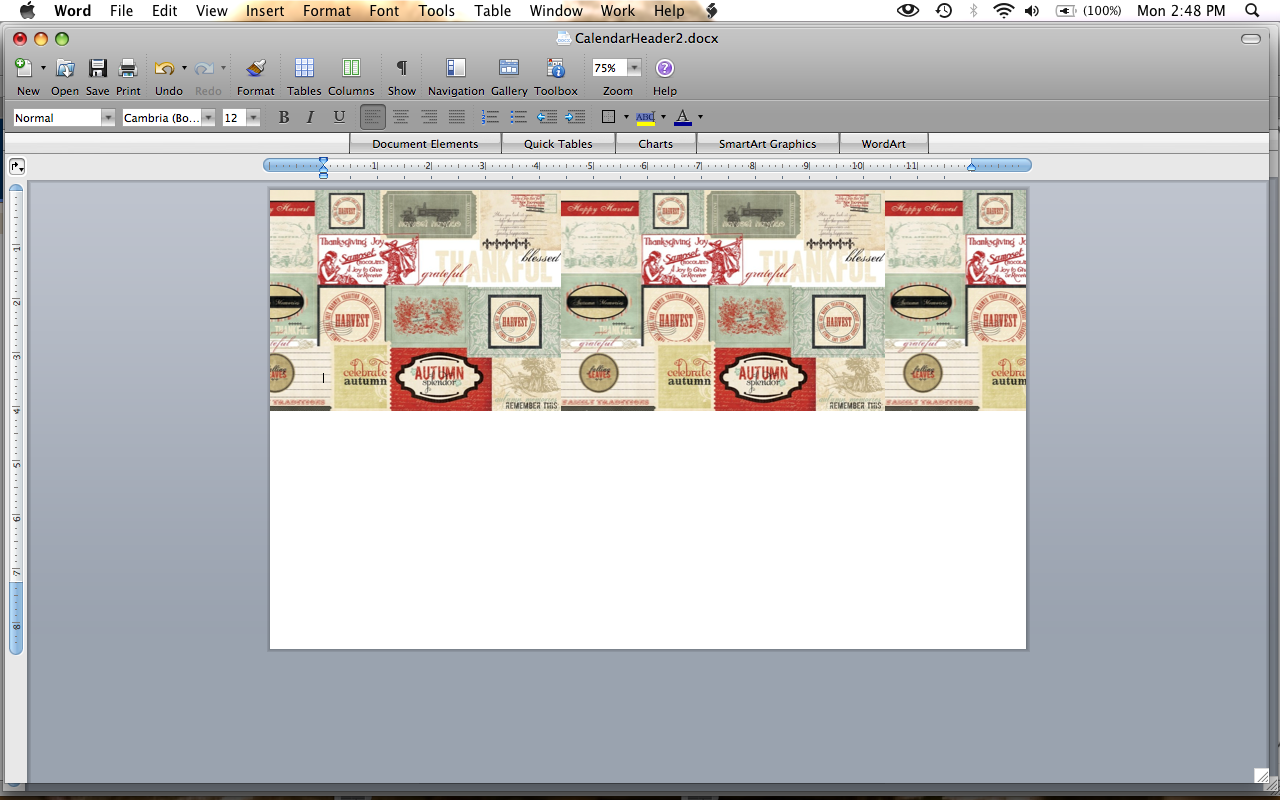The image size is (1280, 800).
Task: Expand borders options dropdown arrow
Action: coord(626,117)
